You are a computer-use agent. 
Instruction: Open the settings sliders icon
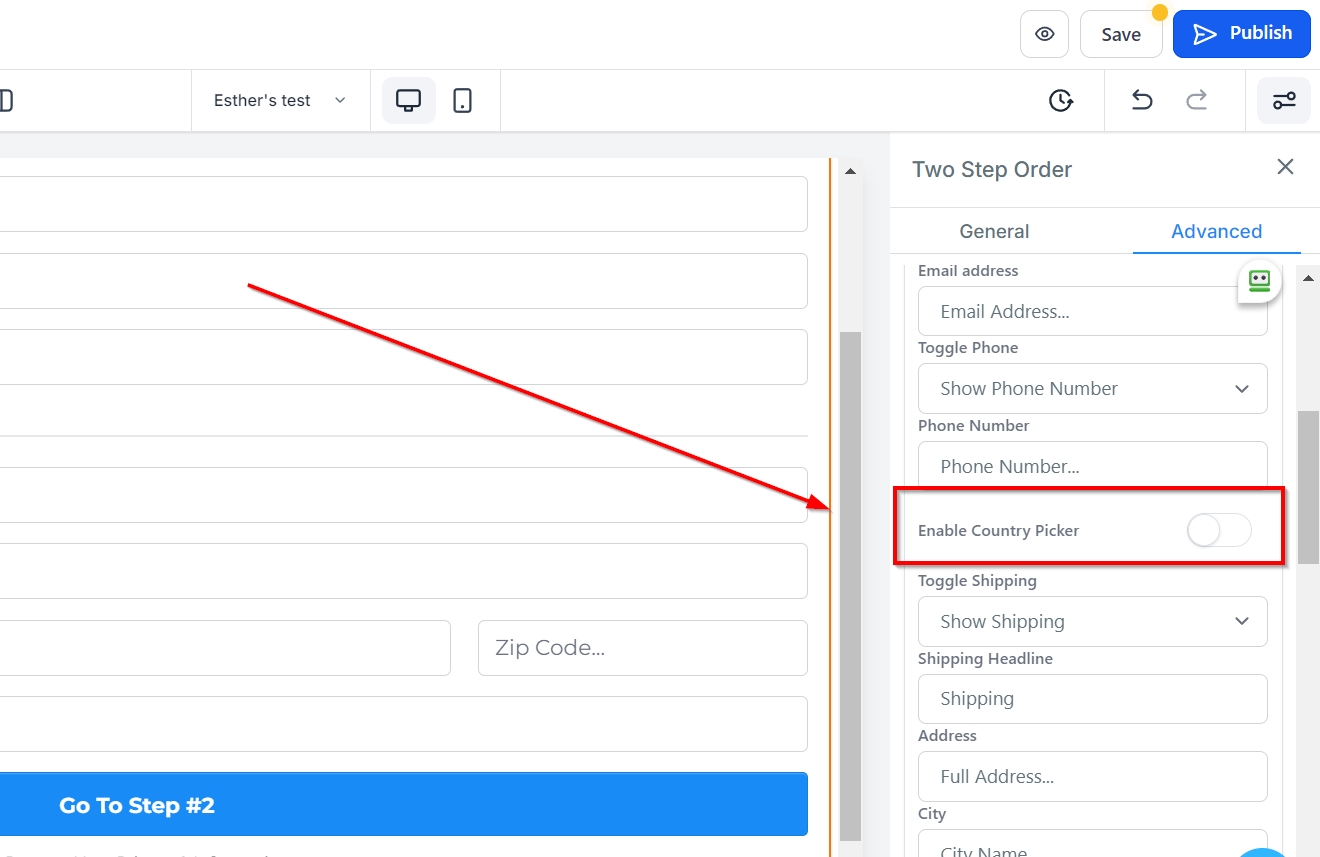(x=1283, y=100)
